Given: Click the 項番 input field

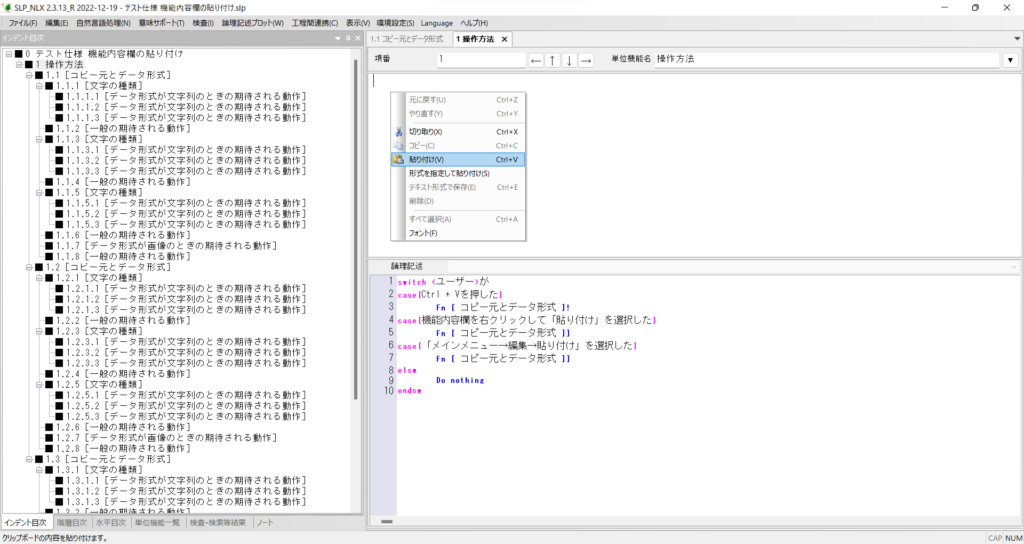Looking at the screenshot, I should (x=481, y=59).
